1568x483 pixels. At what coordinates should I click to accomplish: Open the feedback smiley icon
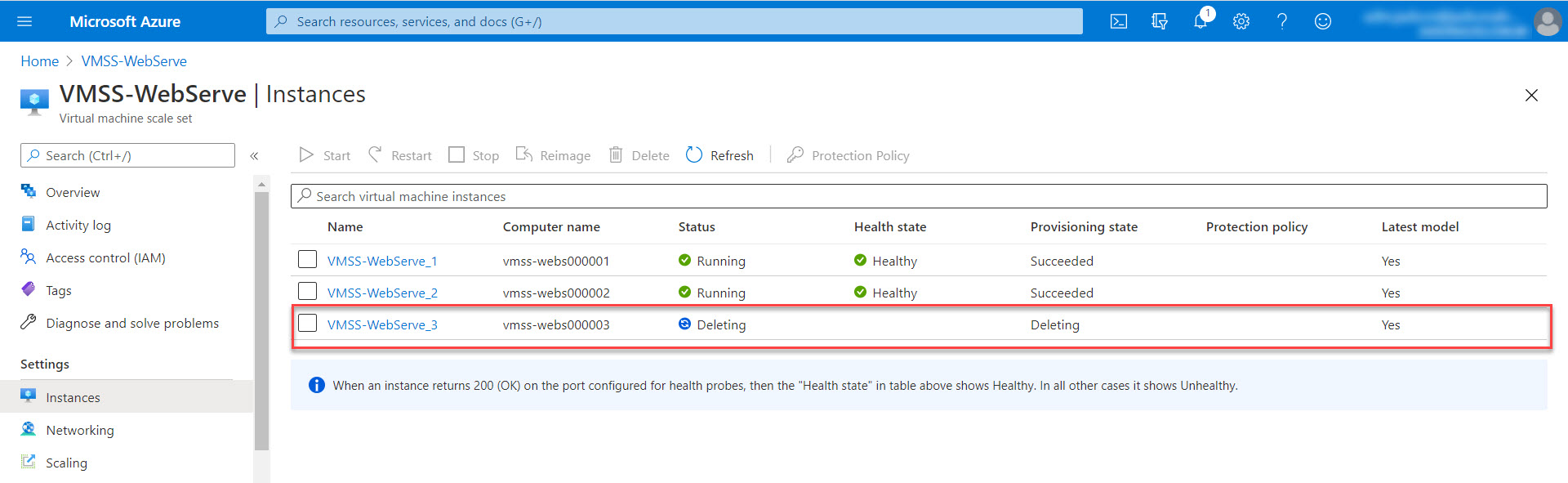point(1322,21)
